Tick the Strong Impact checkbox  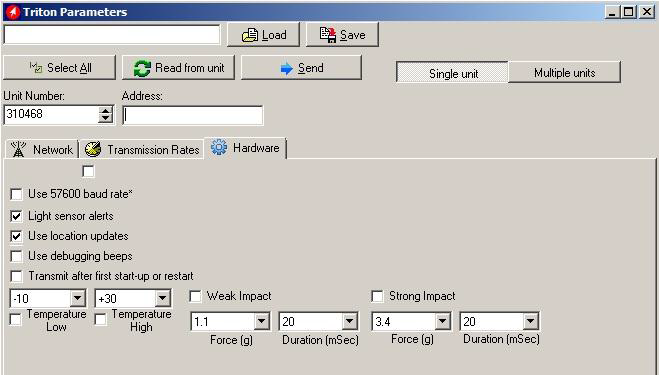[x=377, y=296]
